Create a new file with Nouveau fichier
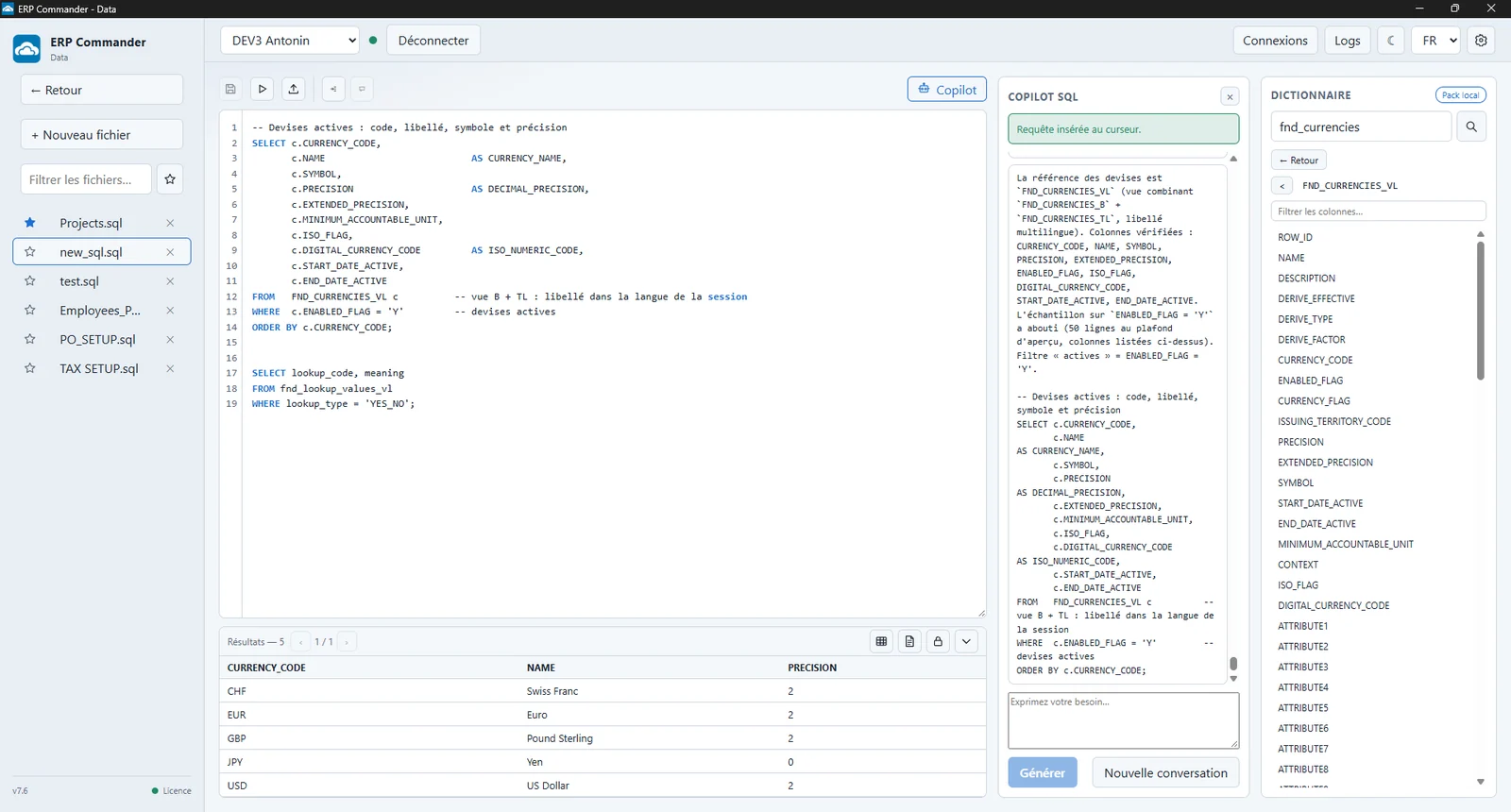 (x=102, y=134)
